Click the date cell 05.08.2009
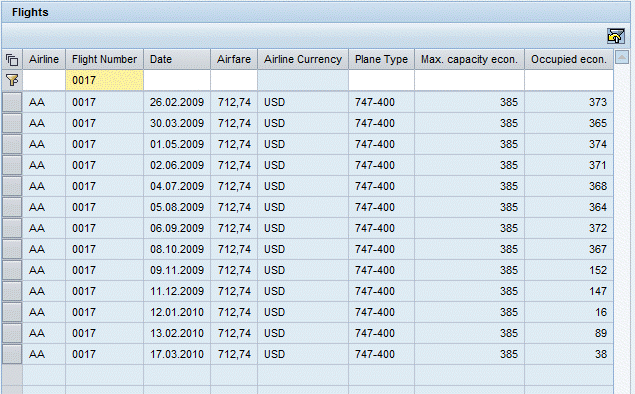The image size is (635, 394). pyautogui.click(x=177, y=207)
